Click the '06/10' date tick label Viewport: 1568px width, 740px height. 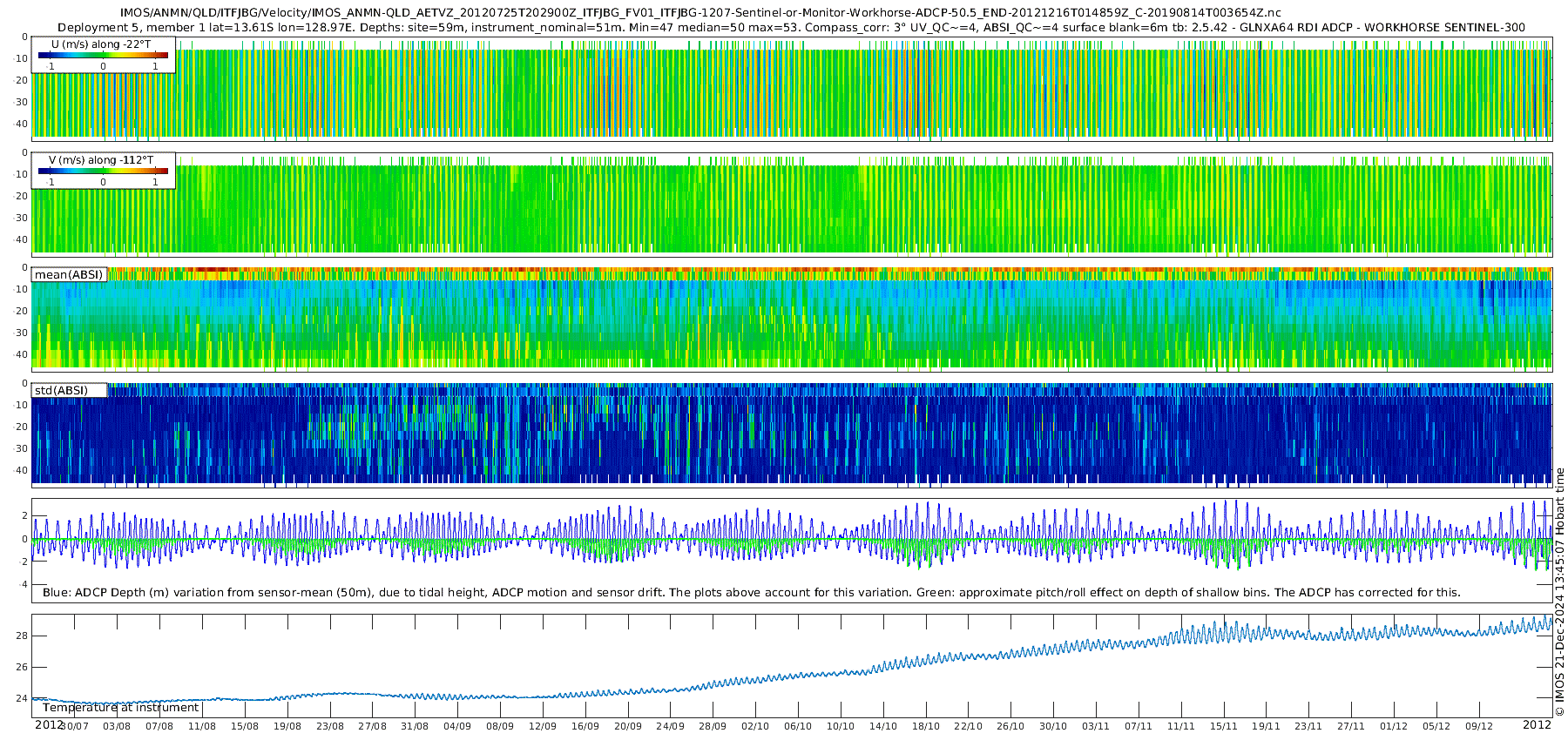pos(798,726)
